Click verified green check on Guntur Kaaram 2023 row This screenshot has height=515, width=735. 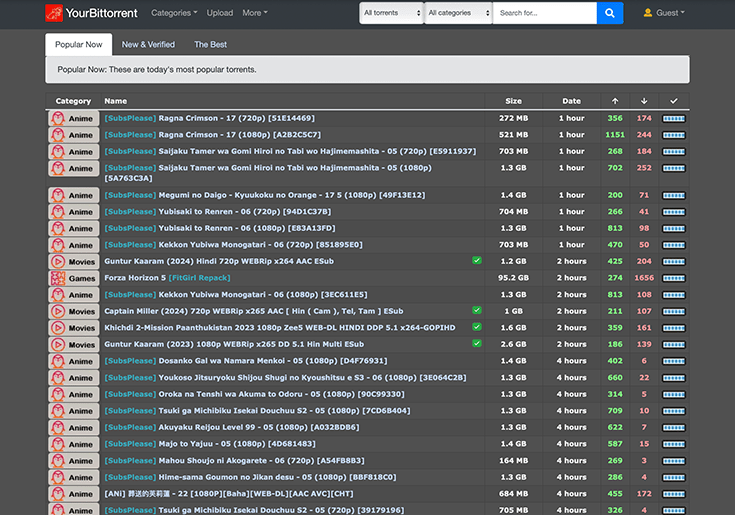[477, 343]
